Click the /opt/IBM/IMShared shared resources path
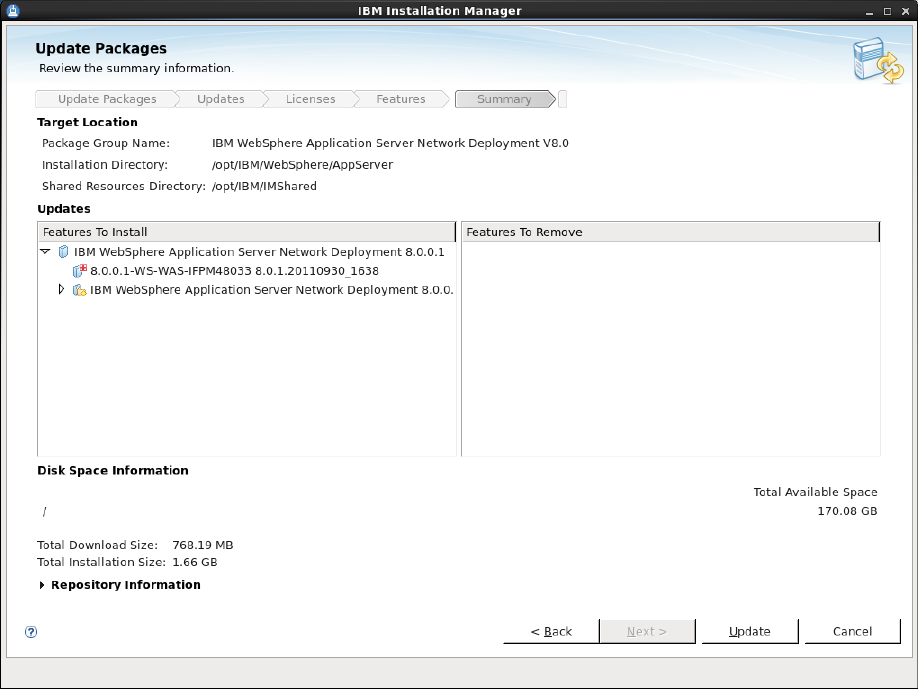 pyautogui.click(x=264, y=186)
